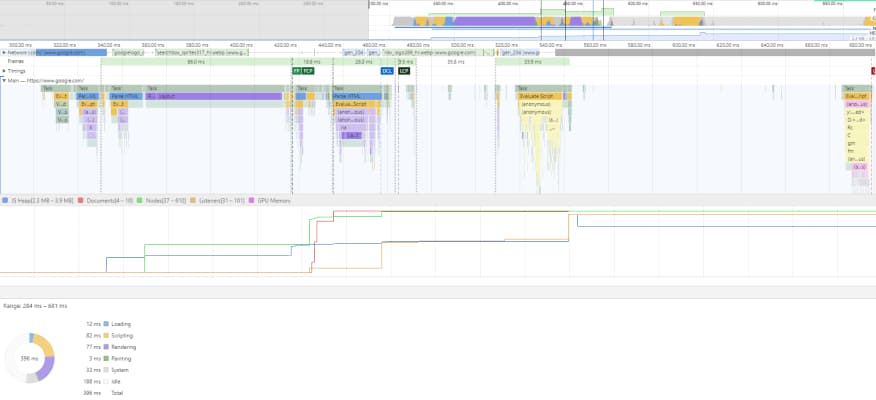876x400 pixels.
Task: Select the Rc function entry in flame chart
Action: pyautogui.click(x=856, y=127)
